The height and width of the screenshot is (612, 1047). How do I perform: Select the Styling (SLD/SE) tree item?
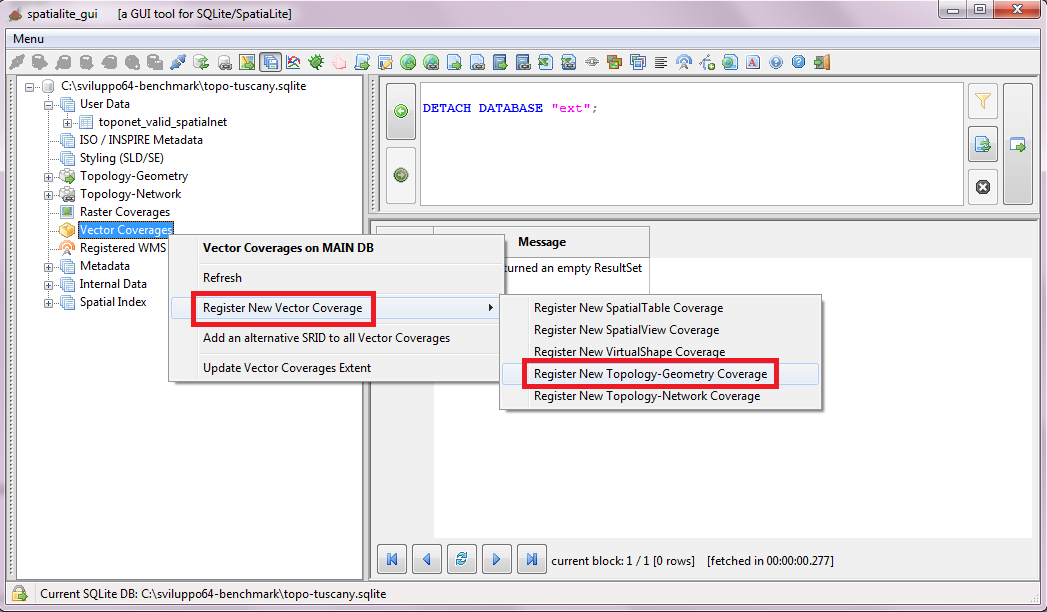122,158
